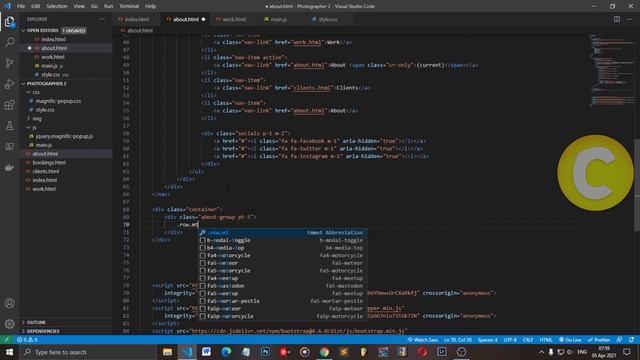The height and width of the screenshot is (360, 640).
Task: Click the feedback icon in the status bar
Action: 619,340
